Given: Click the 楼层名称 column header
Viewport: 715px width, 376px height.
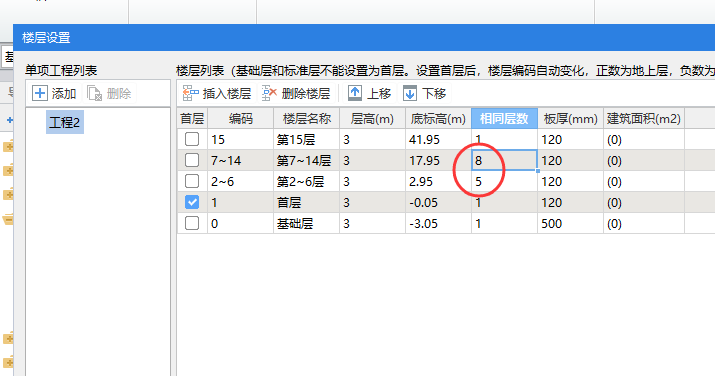Looking at the screenshot, I should [306, 118].
